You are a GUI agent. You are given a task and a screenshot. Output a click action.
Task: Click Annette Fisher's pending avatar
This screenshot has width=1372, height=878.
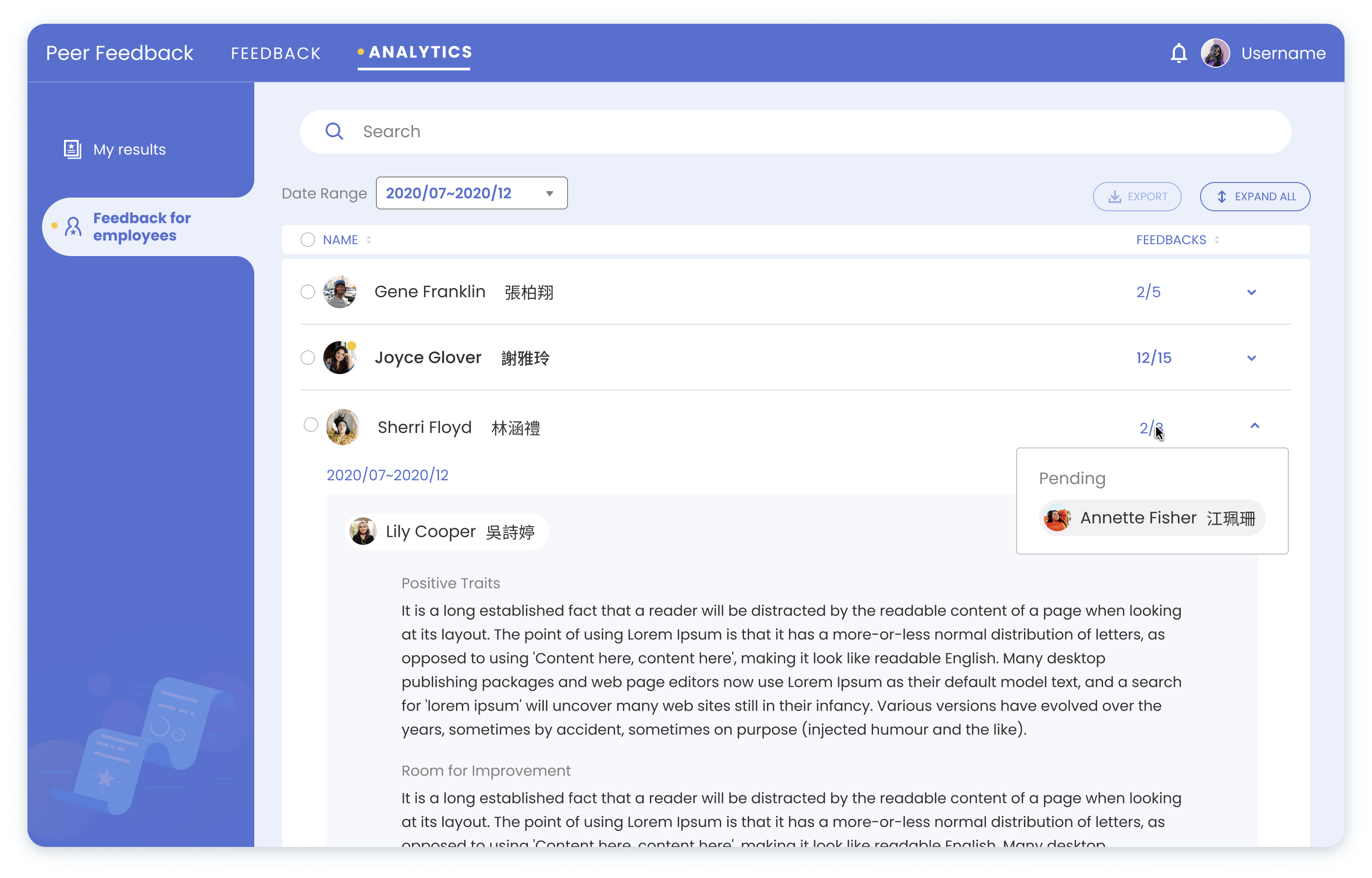tap(1056, 518)
